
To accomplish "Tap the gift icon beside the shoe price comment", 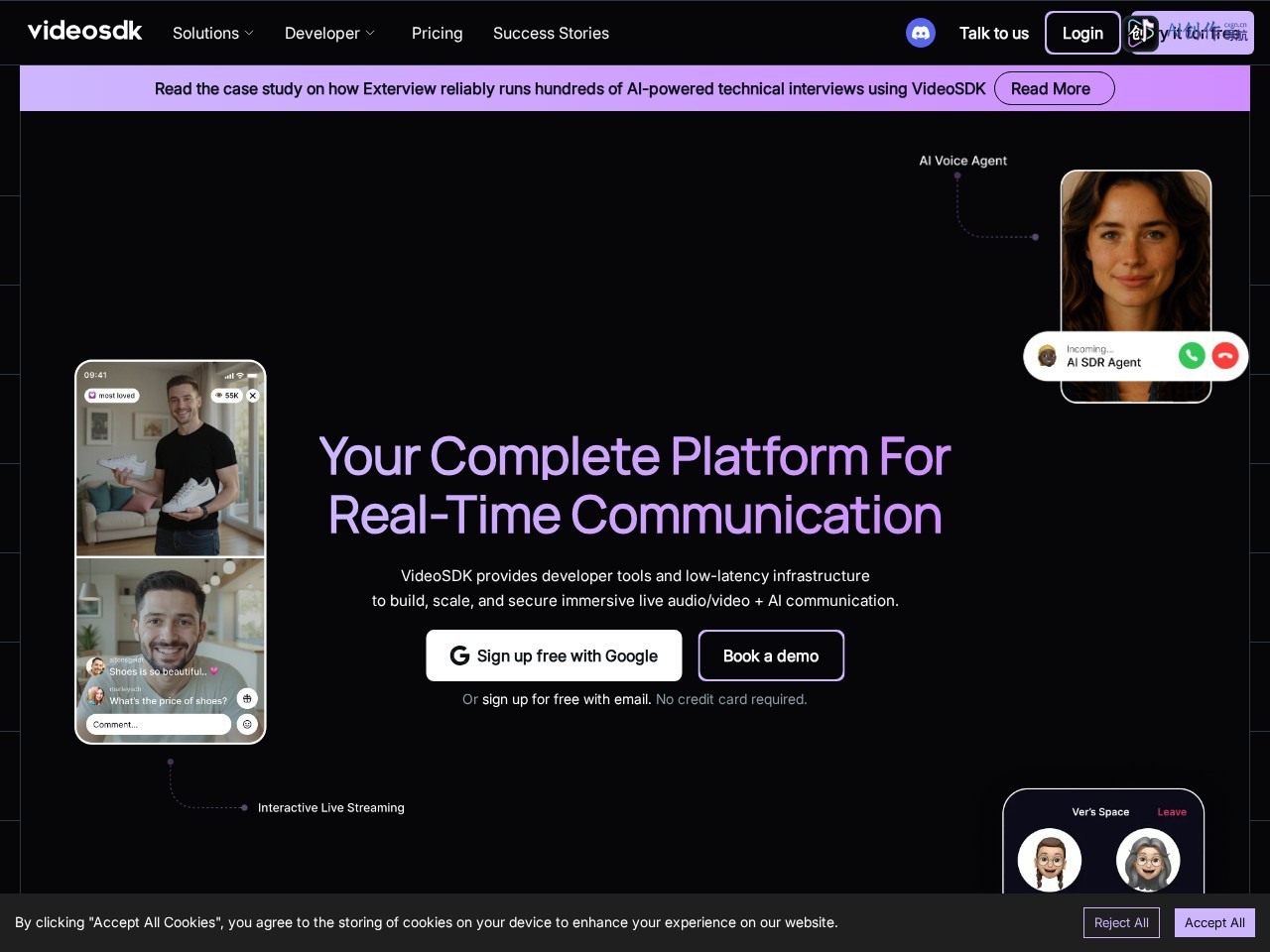I will coord(247,698).
